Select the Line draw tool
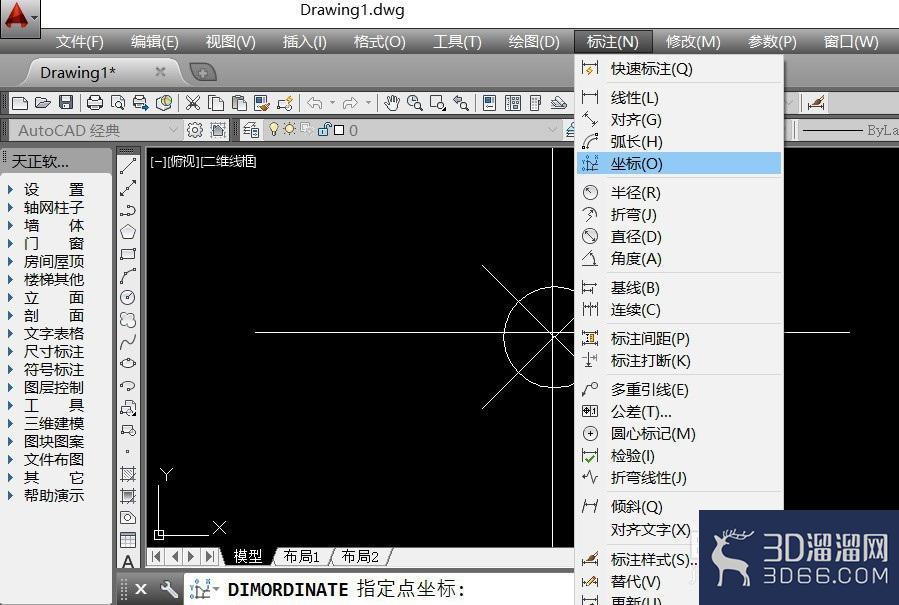Image resolution: width=899 pixels, height=605 pixels. [128, 166]
